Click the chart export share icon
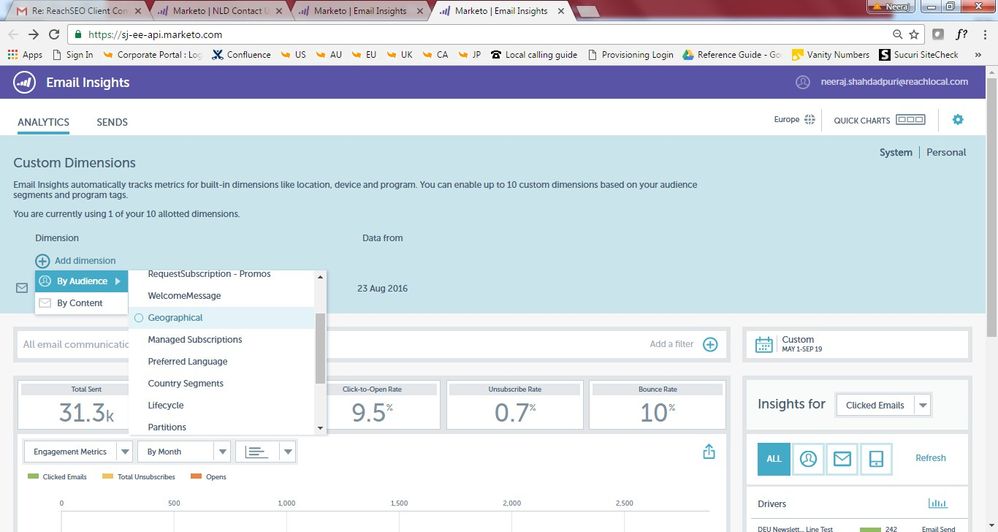 [709, 452]
